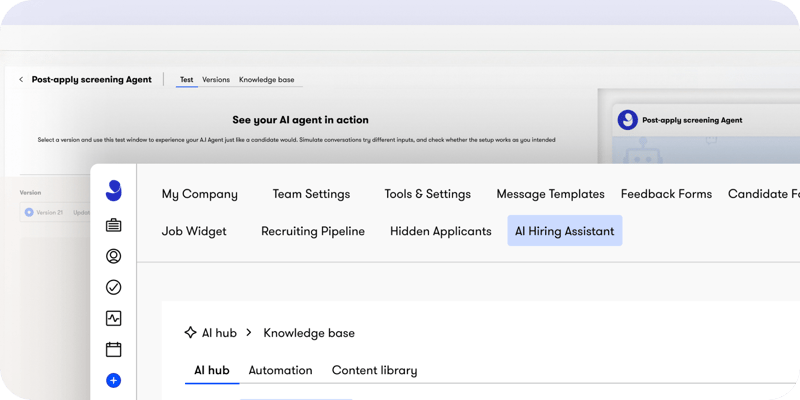Open the Feedback Forms tab
This screenshot has width=800, height=400.
(666, 194)
